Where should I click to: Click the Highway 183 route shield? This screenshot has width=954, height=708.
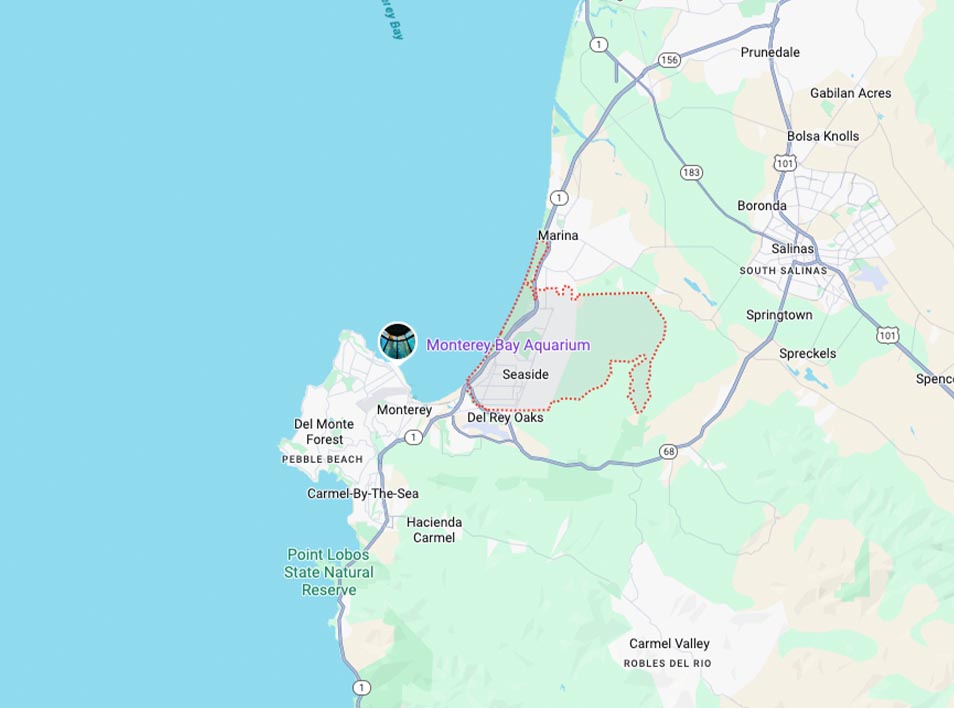tap(691, 172)
